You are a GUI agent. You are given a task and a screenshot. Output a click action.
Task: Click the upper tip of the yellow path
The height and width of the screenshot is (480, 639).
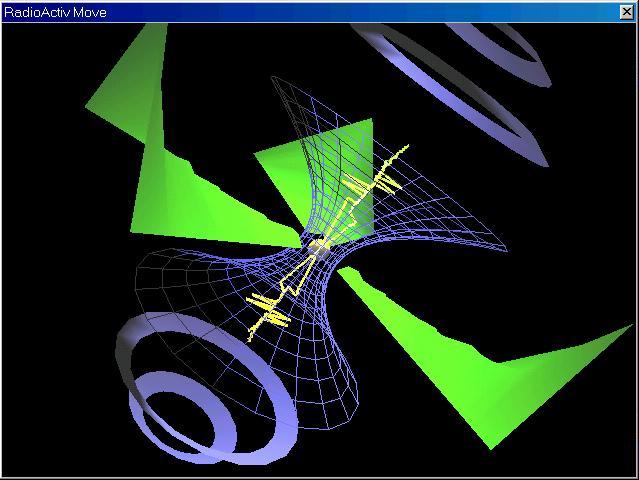(x=407, y=147)
